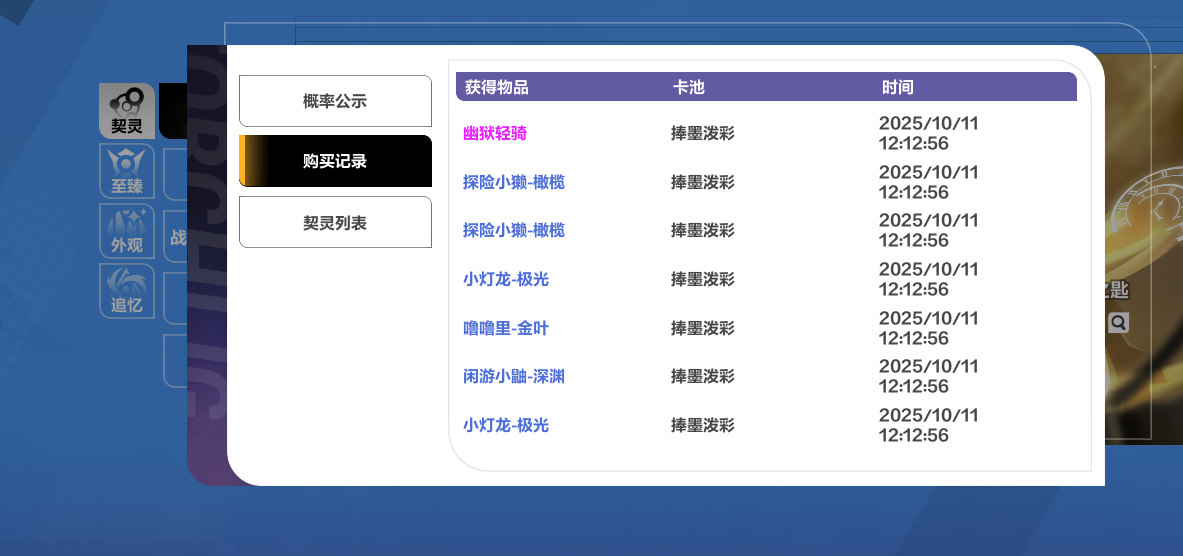Switch to the 概率公示 tab
The width and height of the screenshot is (1183, 556).
click(x=335, y=101)
